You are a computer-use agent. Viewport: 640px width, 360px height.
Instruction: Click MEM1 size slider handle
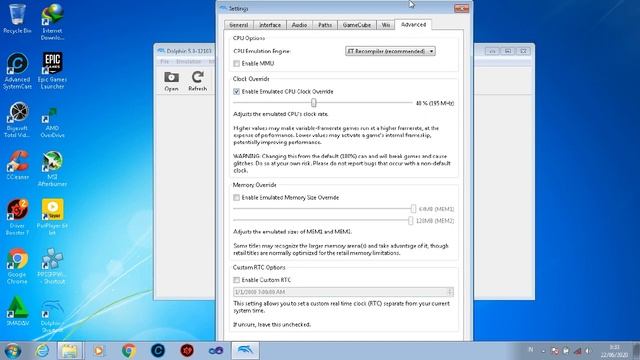point(413,209)
